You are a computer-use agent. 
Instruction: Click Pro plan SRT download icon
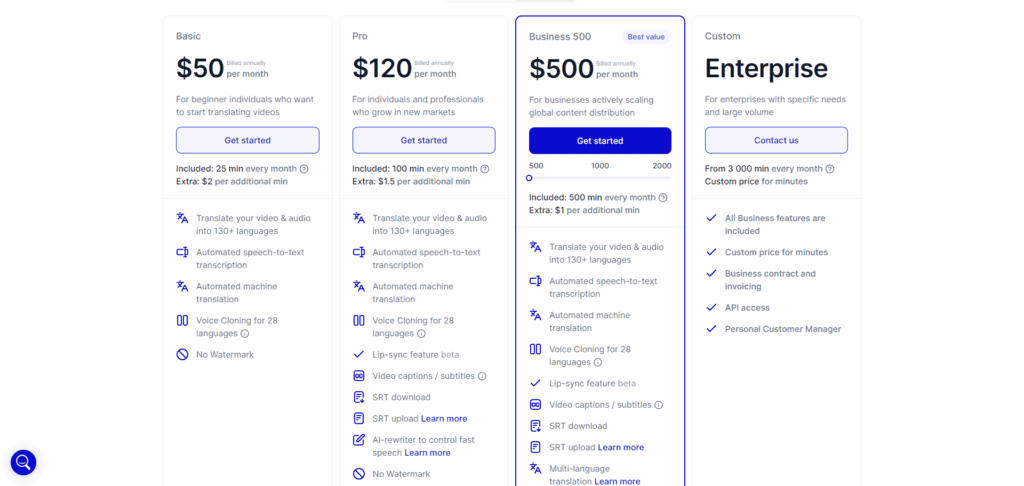[359, 397]
